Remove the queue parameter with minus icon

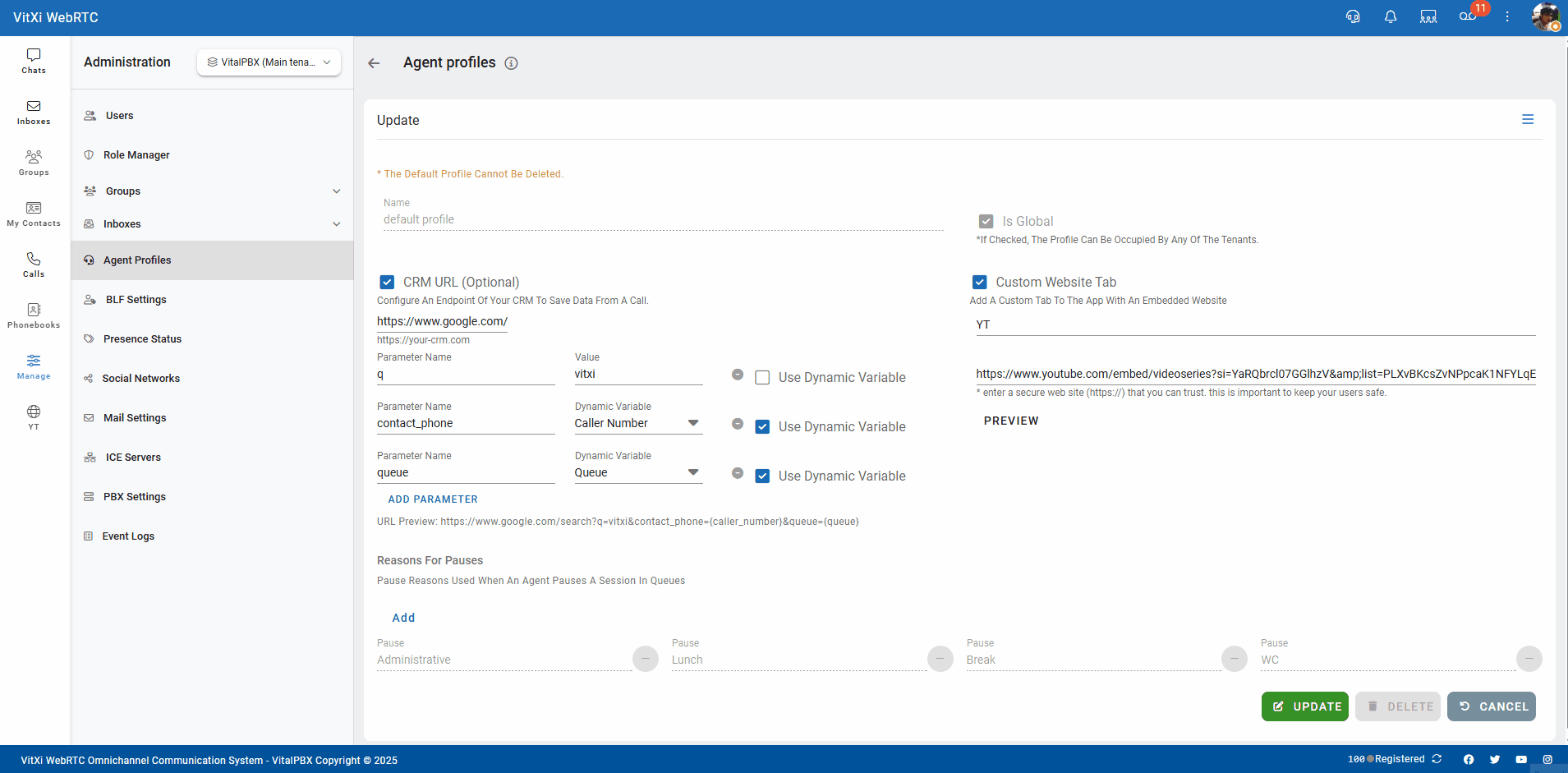738,473
